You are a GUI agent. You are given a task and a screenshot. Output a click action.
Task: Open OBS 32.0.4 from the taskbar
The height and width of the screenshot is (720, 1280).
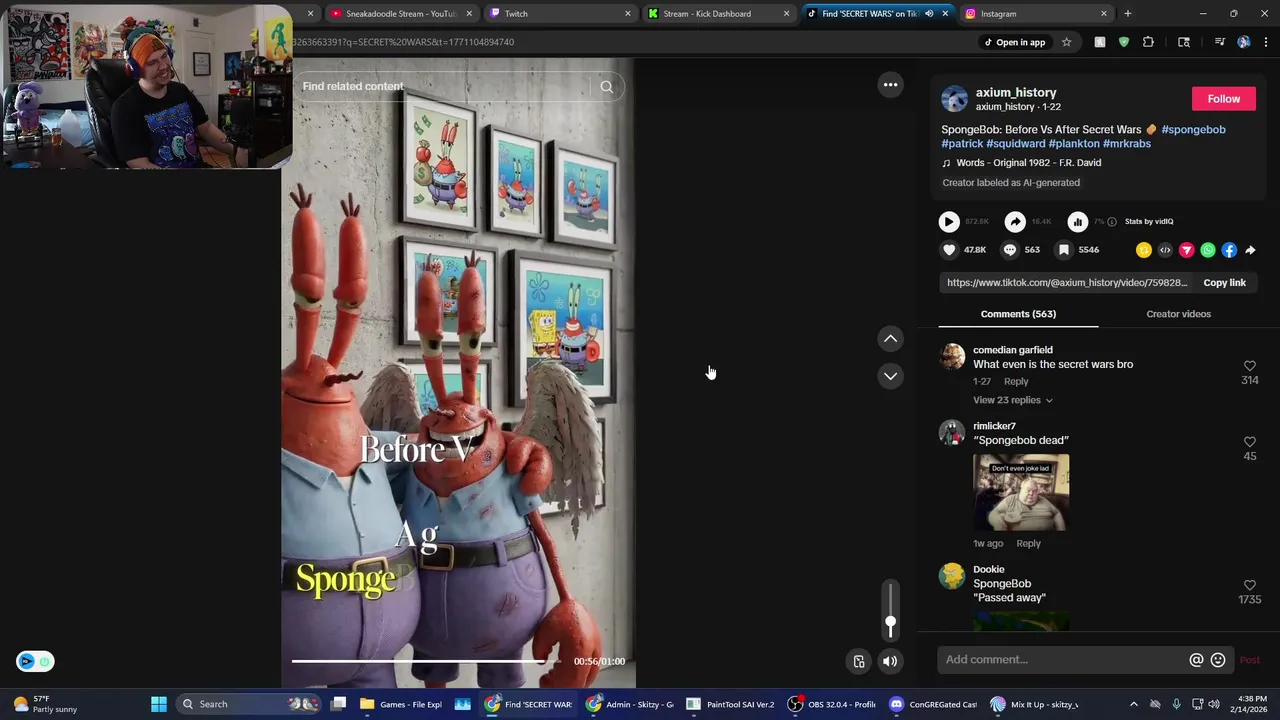tap(832, 704)
